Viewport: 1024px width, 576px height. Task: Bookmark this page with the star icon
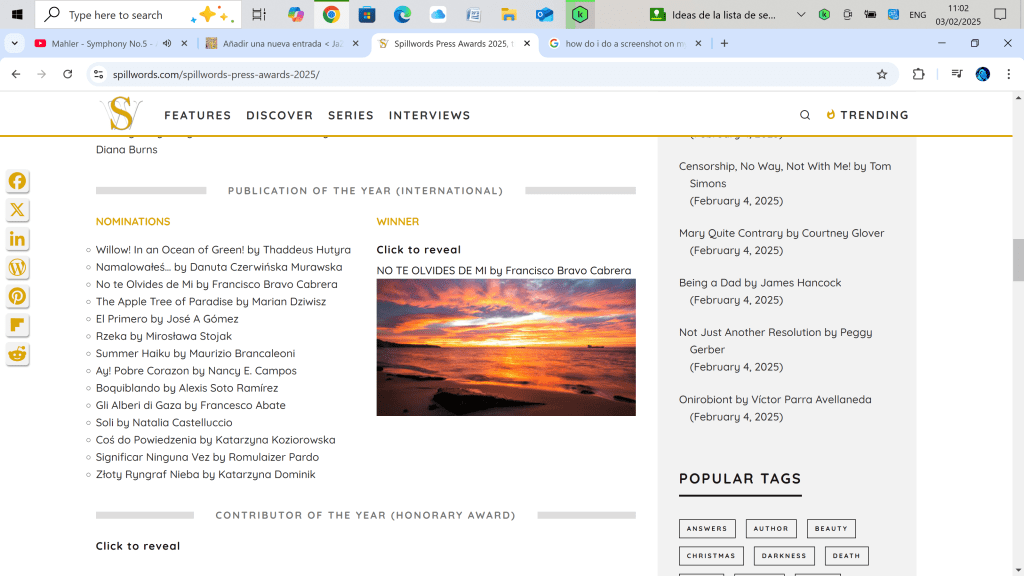882,74
